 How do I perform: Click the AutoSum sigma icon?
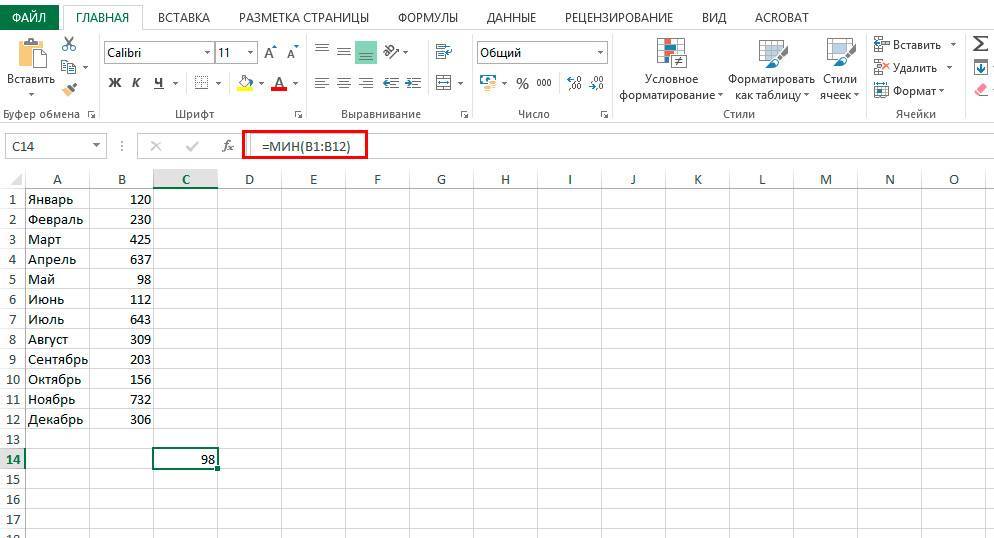click(x=980, y=44)
